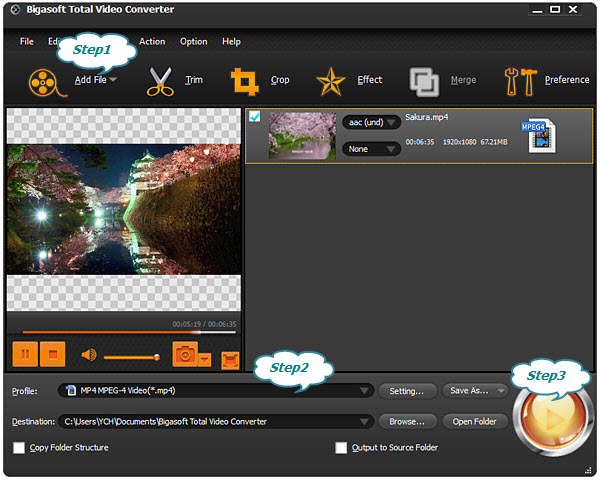Stop the video playback
The image size is (600, 480).
(x=52, y=354)
